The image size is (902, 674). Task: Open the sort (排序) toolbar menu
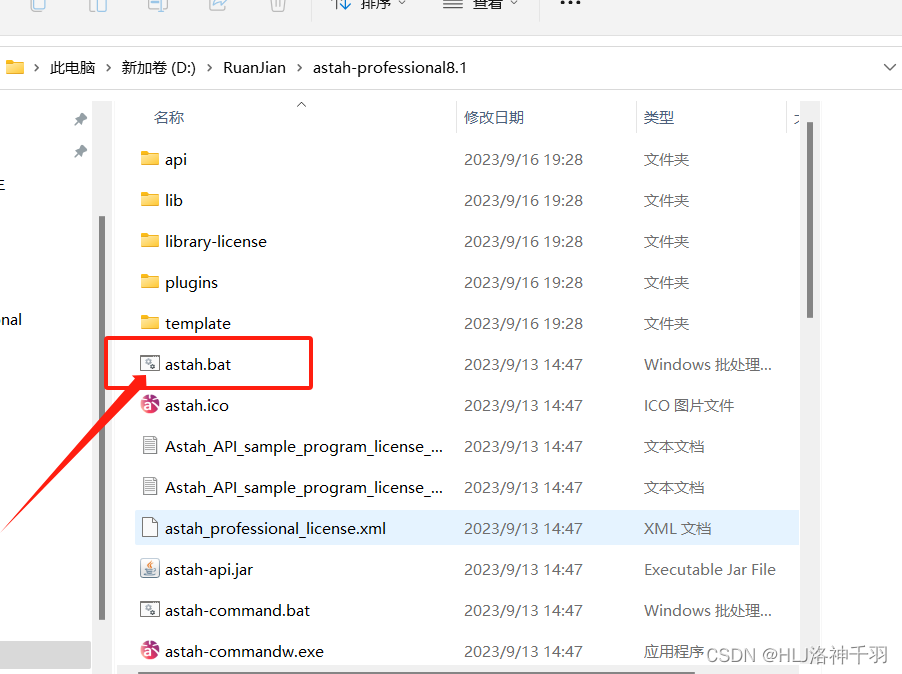pos(369,5)
